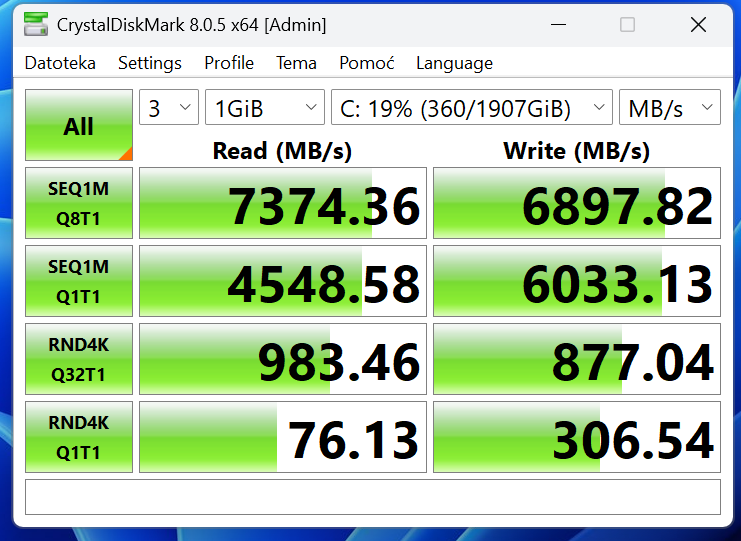Open the test count dropdown showing 3
Image resolution: width=741 pixels, height=541 pixels.
click(168, 108)
